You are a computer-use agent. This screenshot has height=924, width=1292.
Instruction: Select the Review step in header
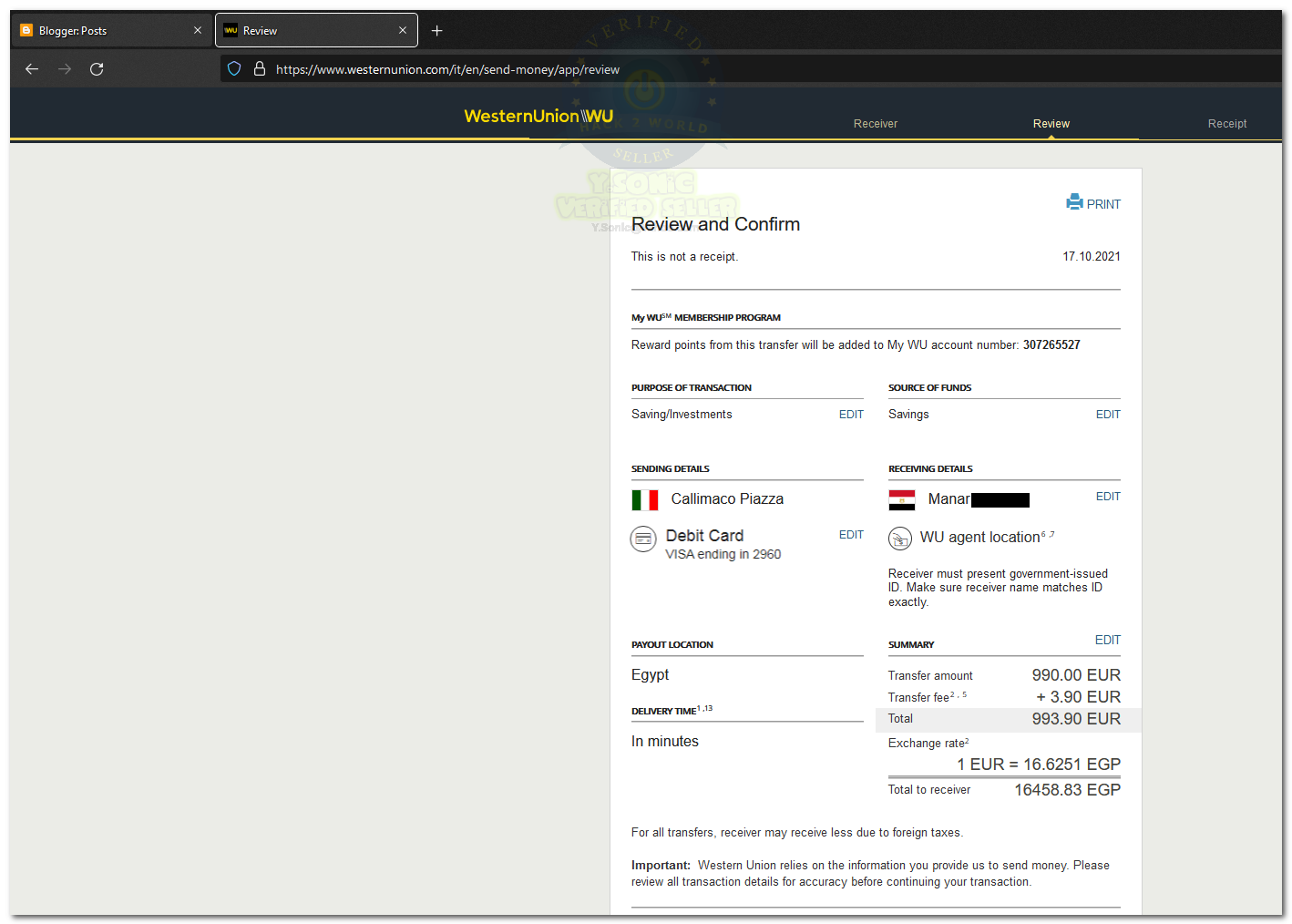pyautogui.click(x=1051, y=124)
